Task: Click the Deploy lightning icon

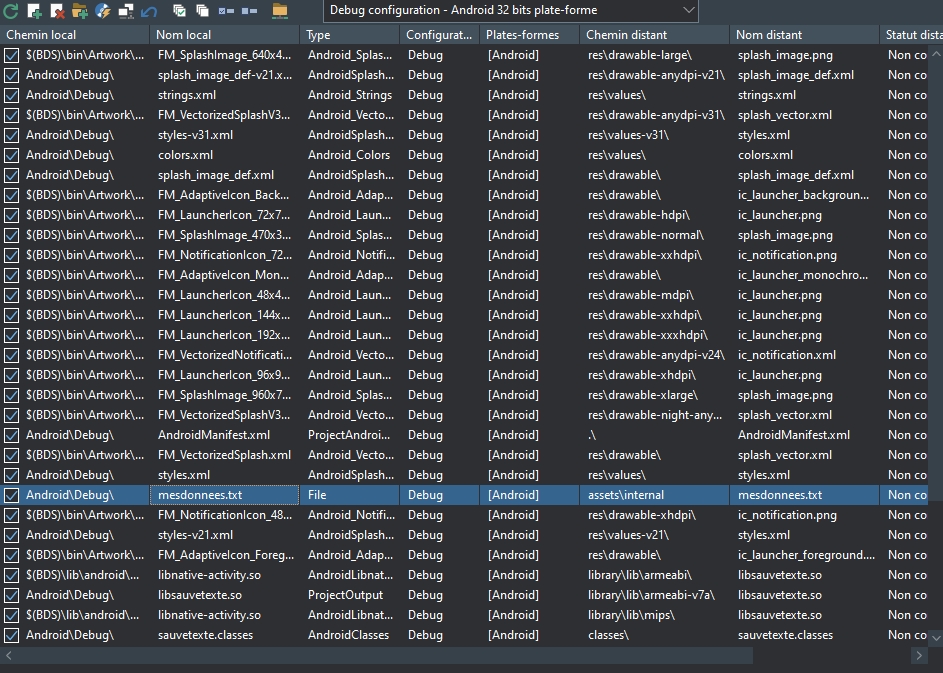Action: tap(103, 11)
